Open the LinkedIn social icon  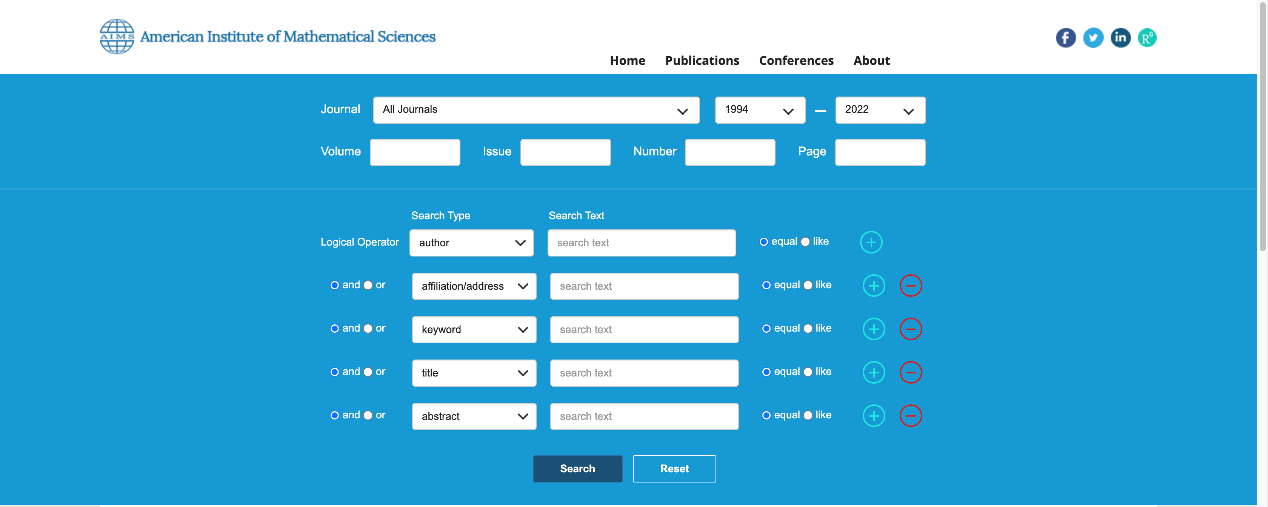1120,38
